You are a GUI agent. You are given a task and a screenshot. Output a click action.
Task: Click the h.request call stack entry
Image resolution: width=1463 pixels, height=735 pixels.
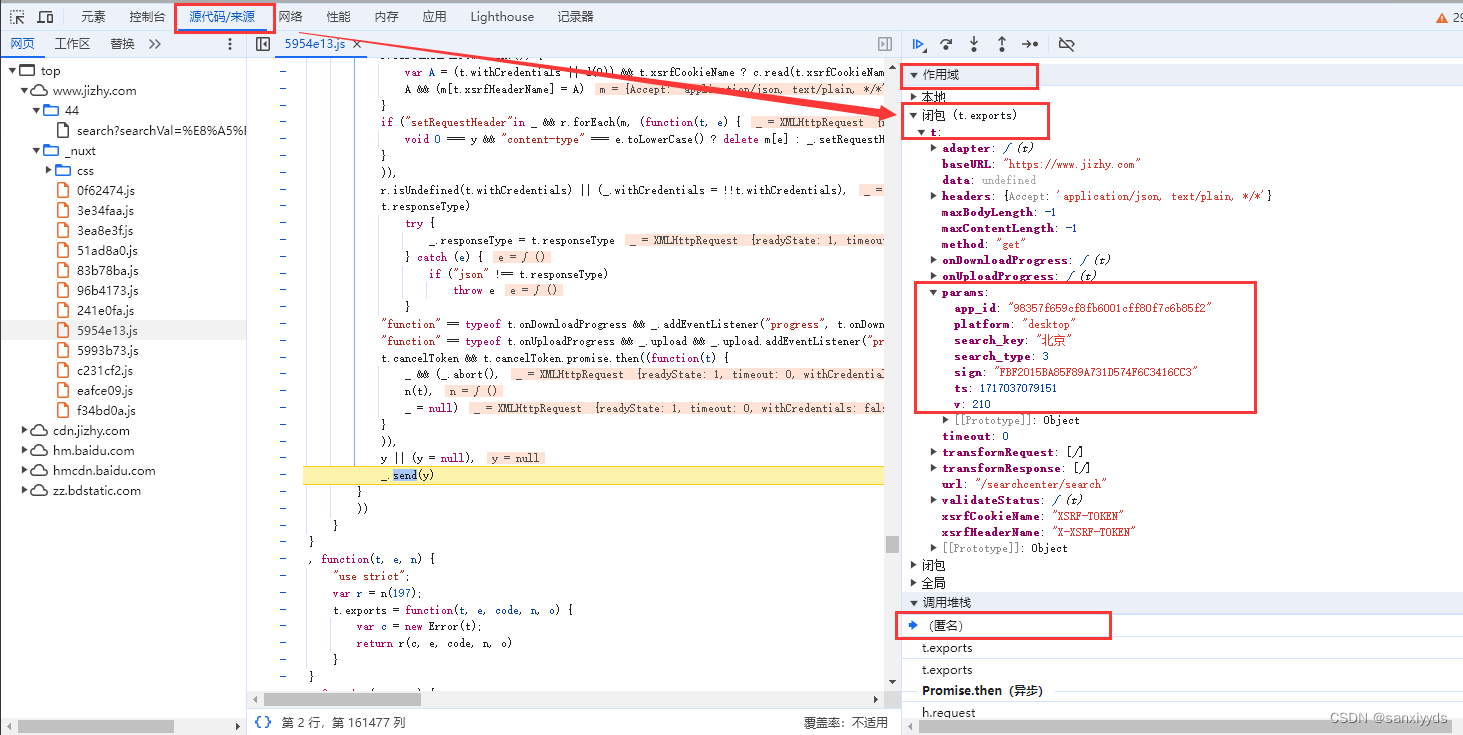pos(950,711)
